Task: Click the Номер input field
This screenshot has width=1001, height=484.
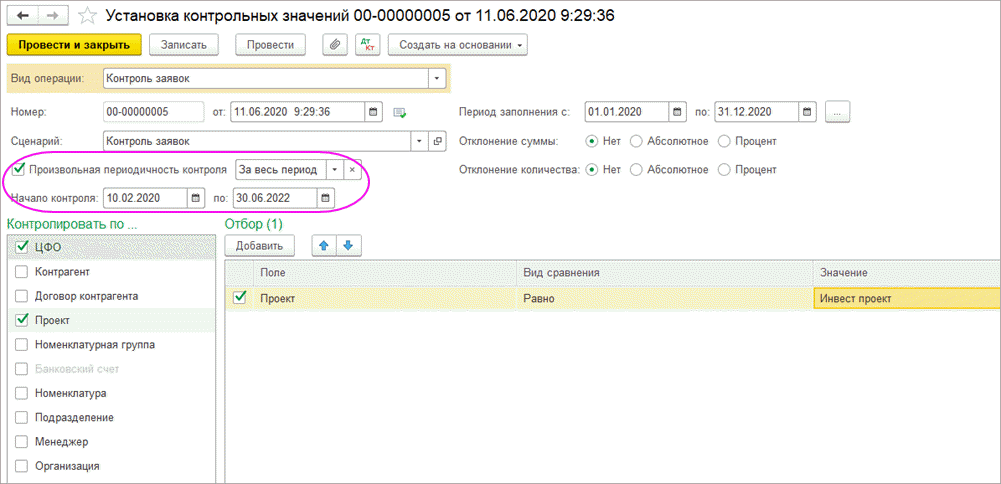Action: click(x=152, y=112)
